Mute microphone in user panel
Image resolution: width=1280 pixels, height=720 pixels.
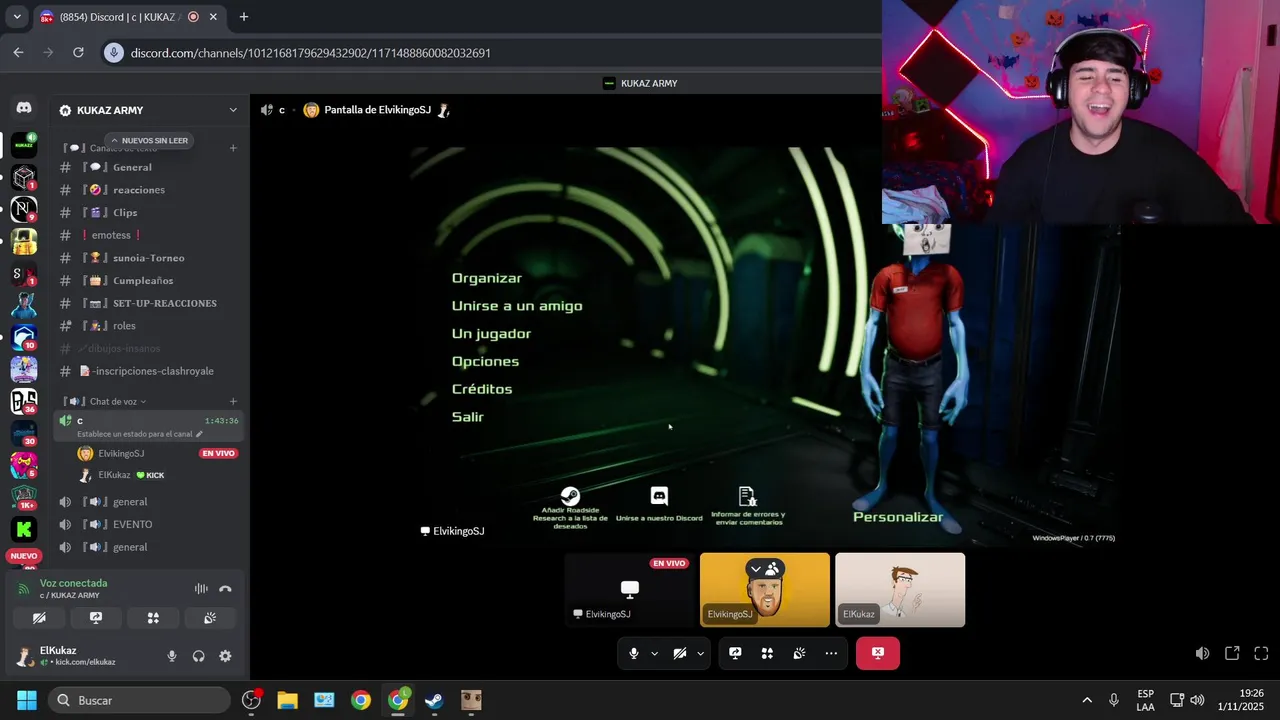pyautogui.click(x=172, y=656)
